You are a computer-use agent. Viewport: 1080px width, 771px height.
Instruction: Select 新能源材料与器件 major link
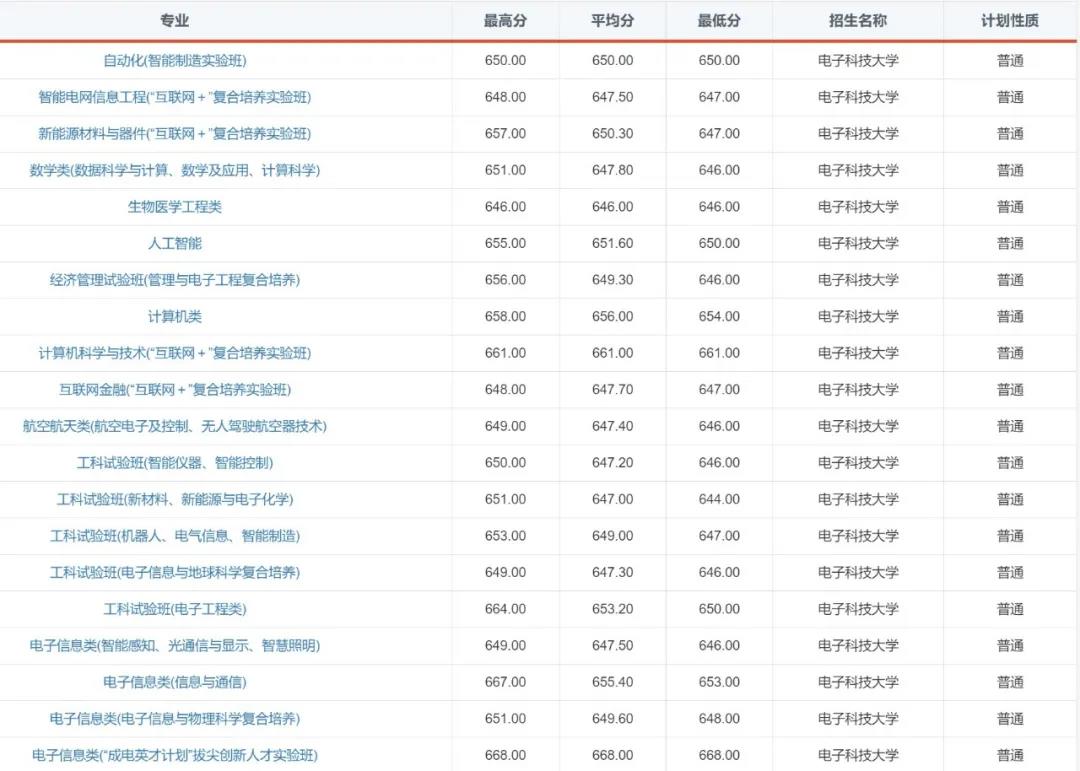[175, 133]
